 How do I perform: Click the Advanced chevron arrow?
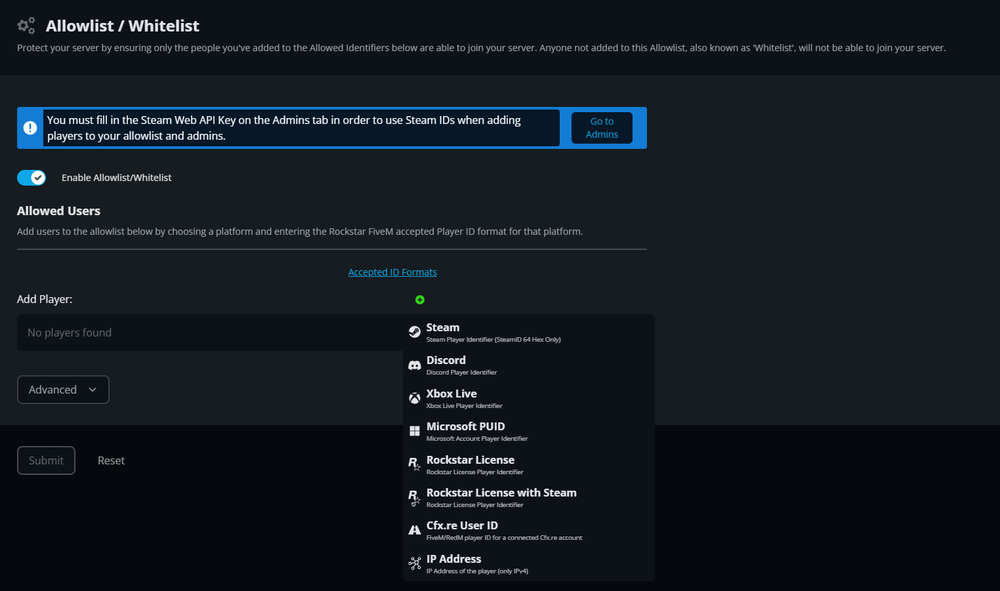tap(93, 390)
